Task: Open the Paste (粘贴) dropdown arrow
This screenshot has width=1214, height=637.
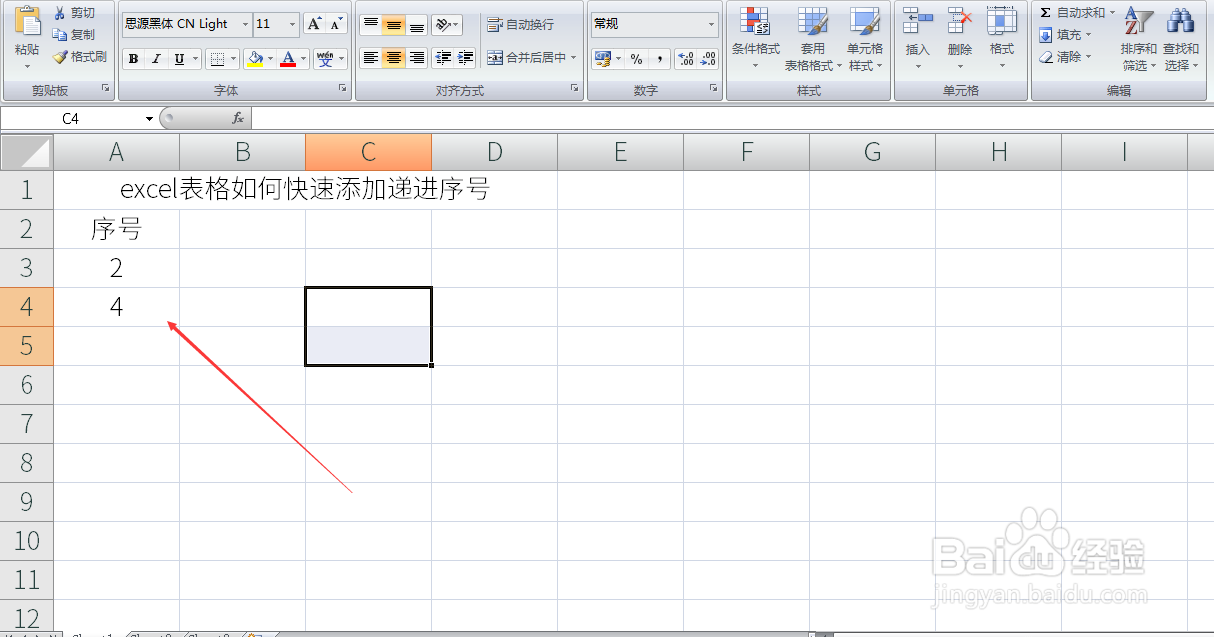Action: (x=27, y=68)
